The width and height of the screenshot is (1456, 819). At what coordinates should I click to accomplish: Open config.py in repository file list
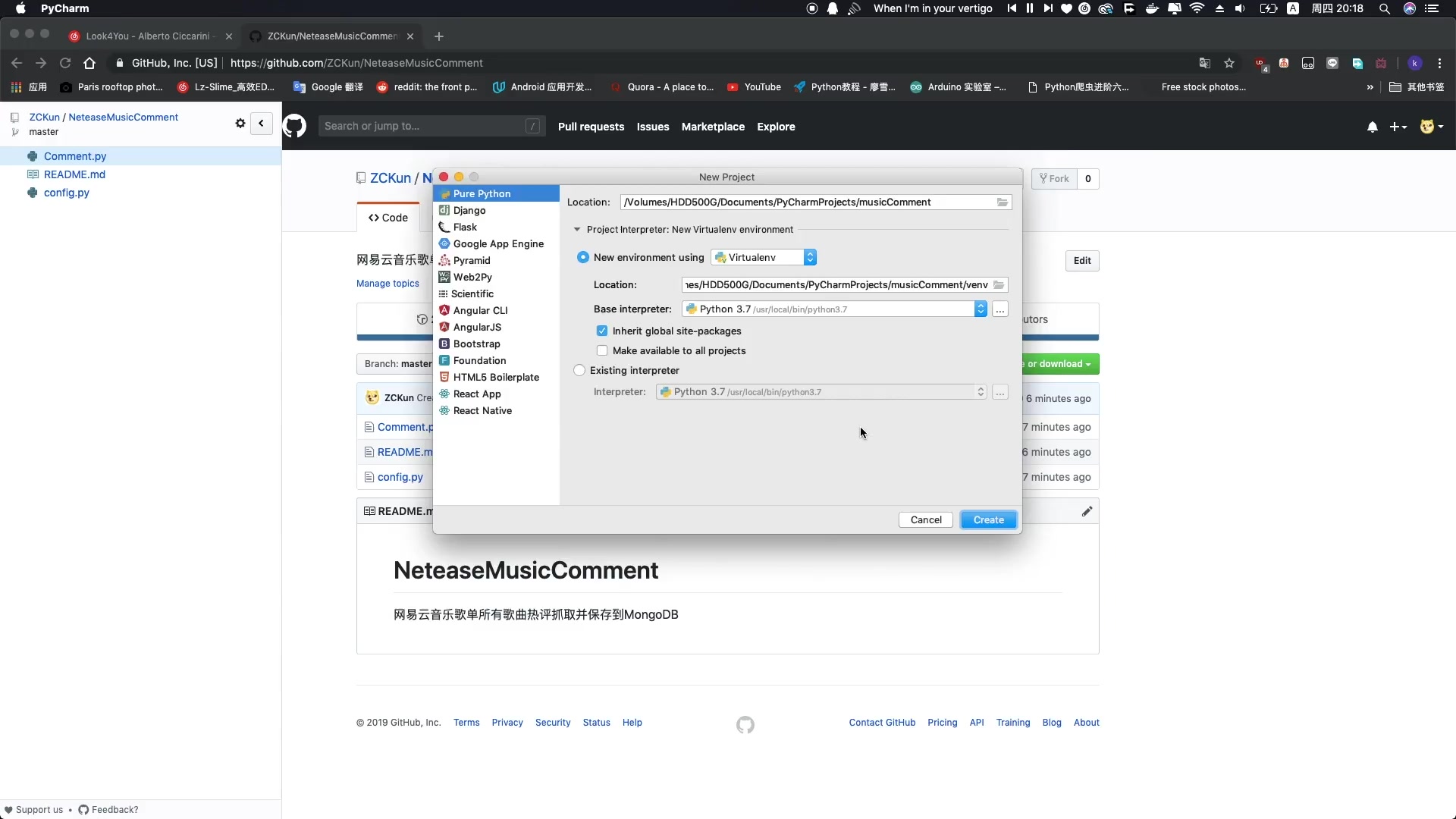click(x=400, y=477)
